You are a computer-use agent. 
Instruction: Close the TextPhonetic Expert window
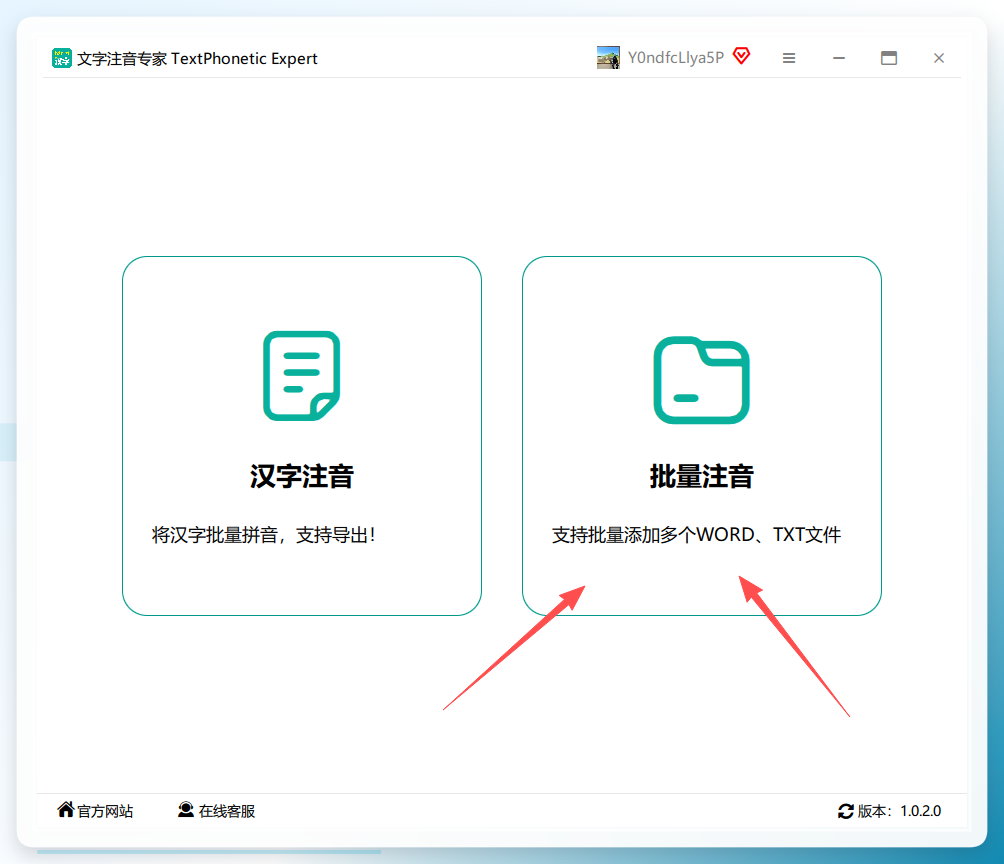coord(939,58)
